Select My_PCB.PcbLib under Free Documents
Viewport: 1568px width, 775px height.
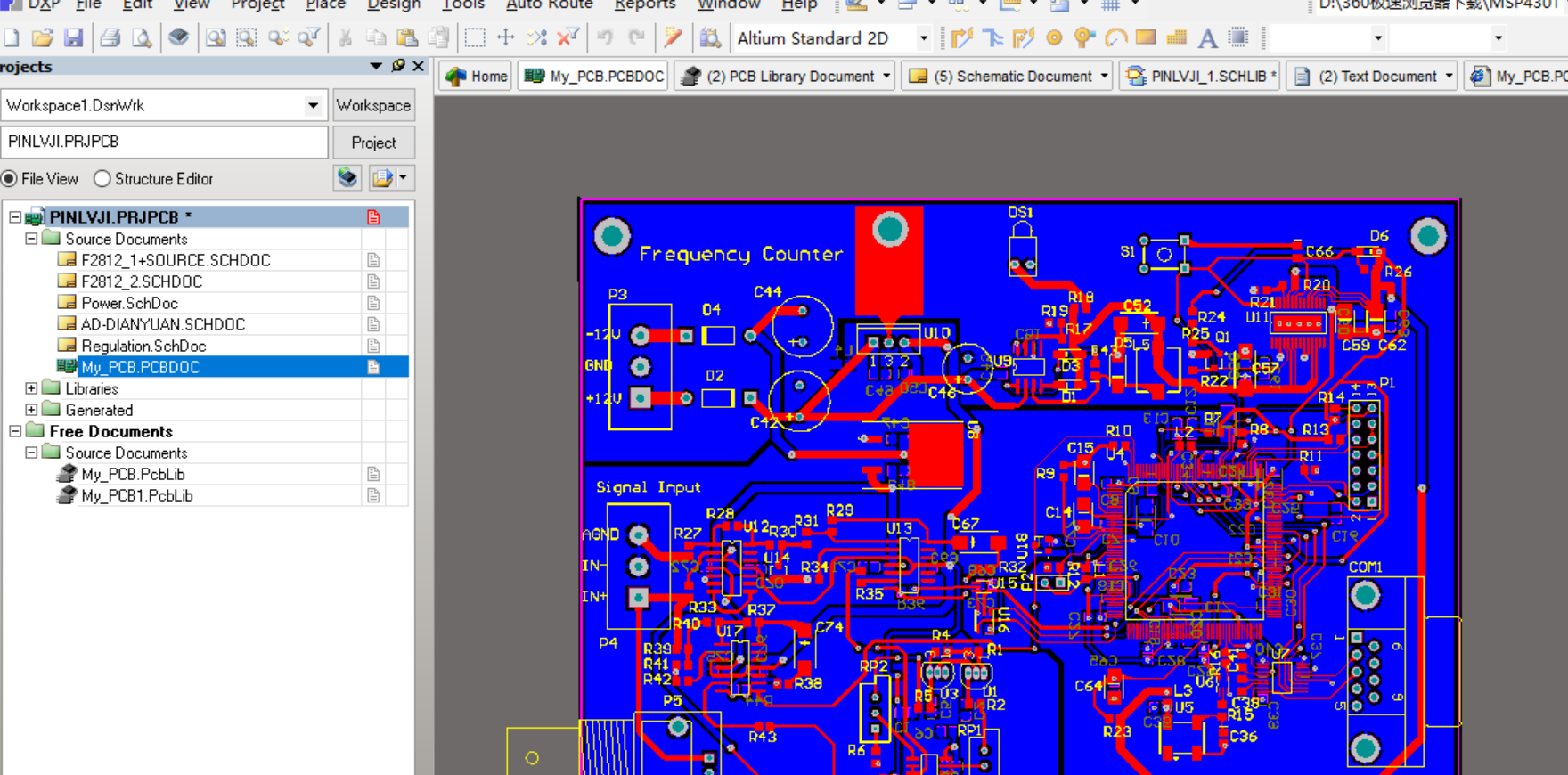133,474
